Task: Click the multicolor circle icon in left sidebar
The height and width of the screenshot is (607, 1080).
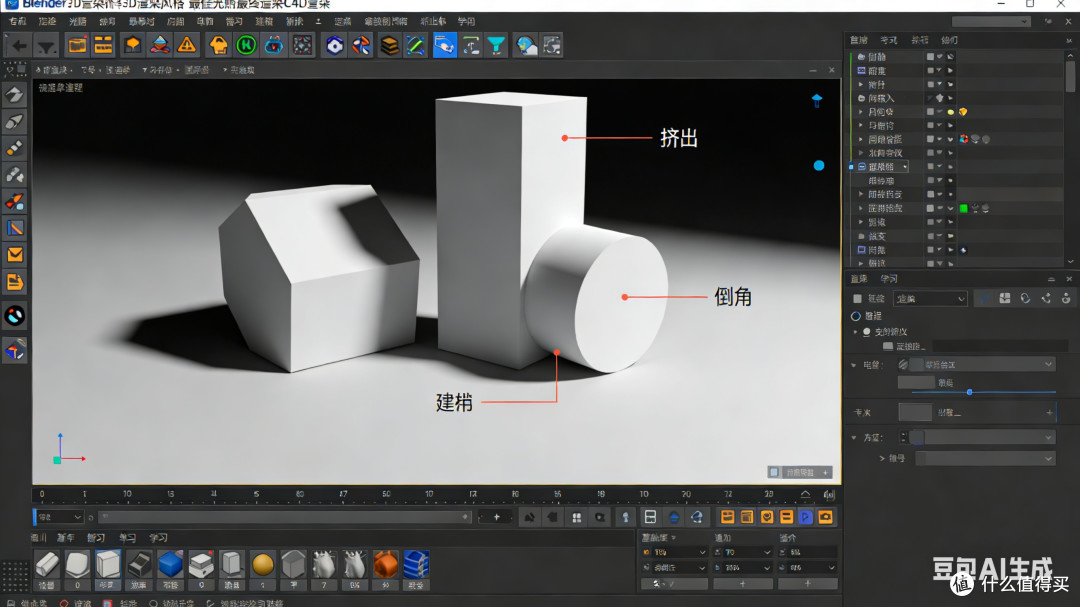Action: [x=14, y=316]
